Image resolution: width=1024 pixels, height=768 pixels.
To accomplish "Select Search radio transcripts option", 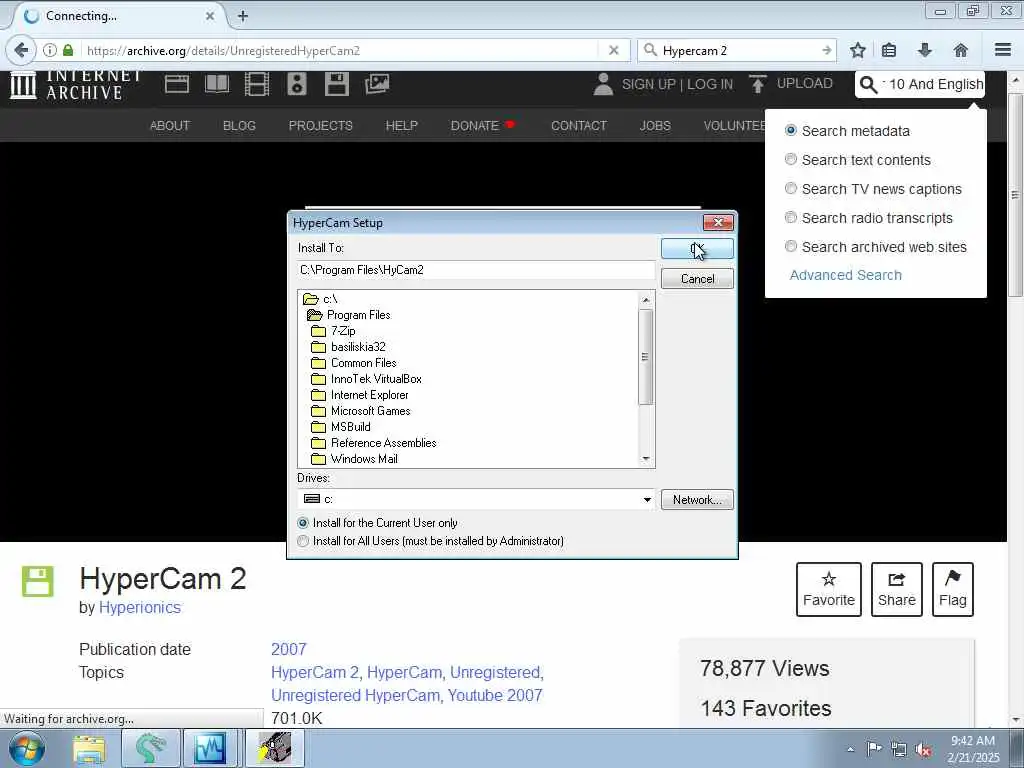I will 790,217.
